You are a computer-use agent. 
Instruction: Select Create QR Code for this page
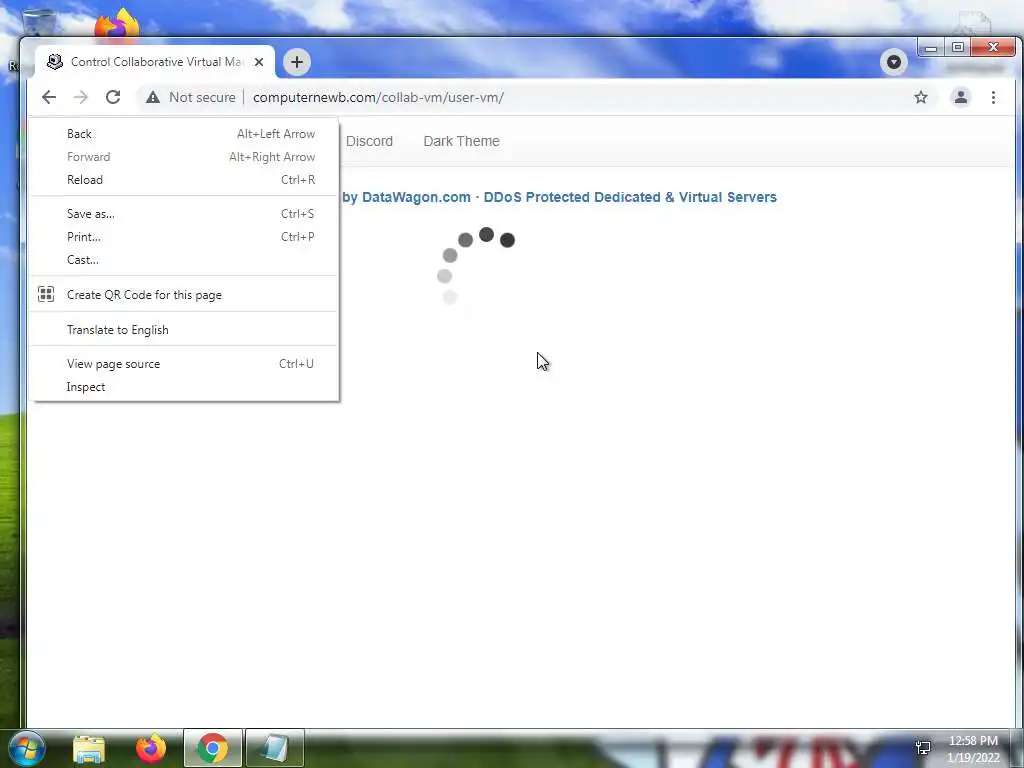click(184, 295)
